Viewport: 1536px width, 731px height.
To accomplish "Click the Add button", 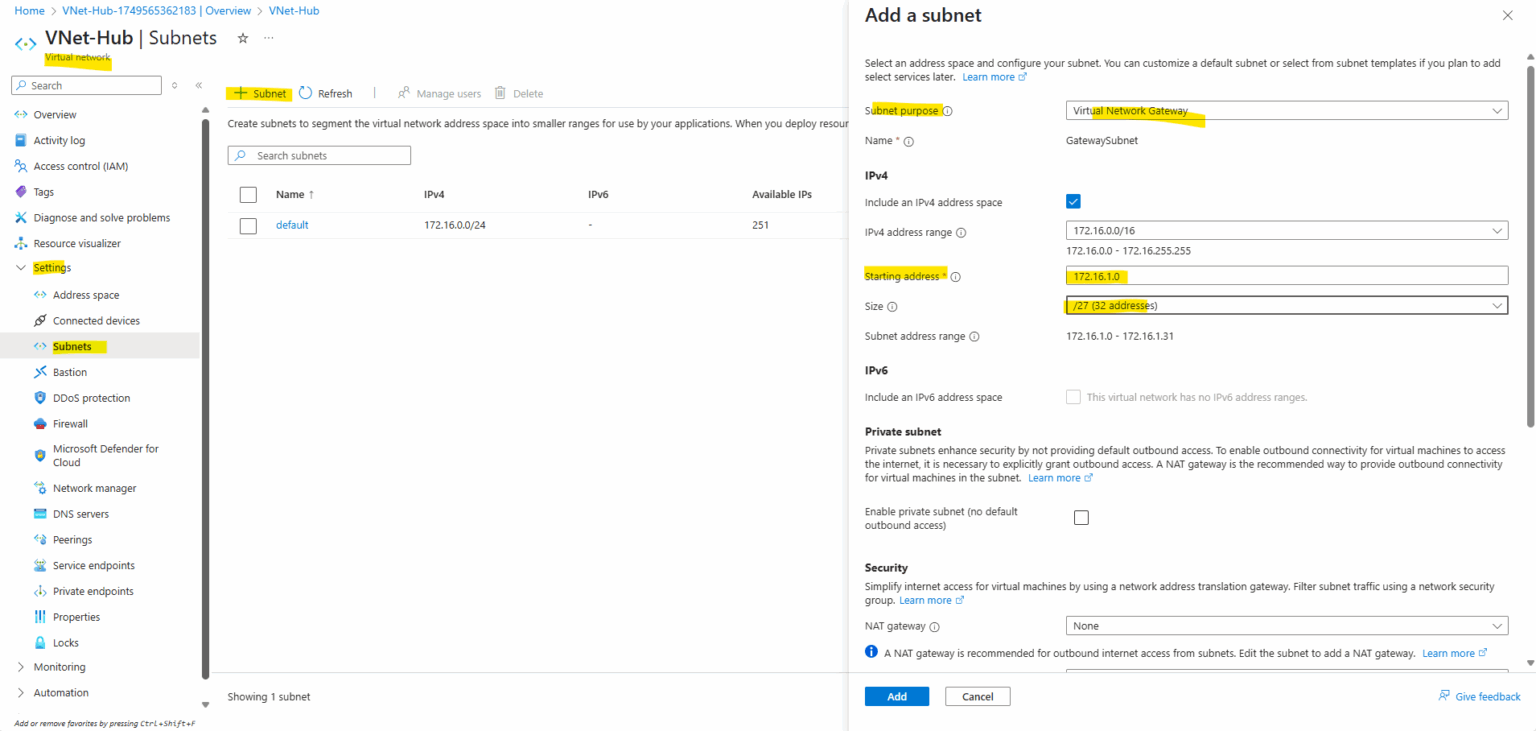I will point(896,696).
